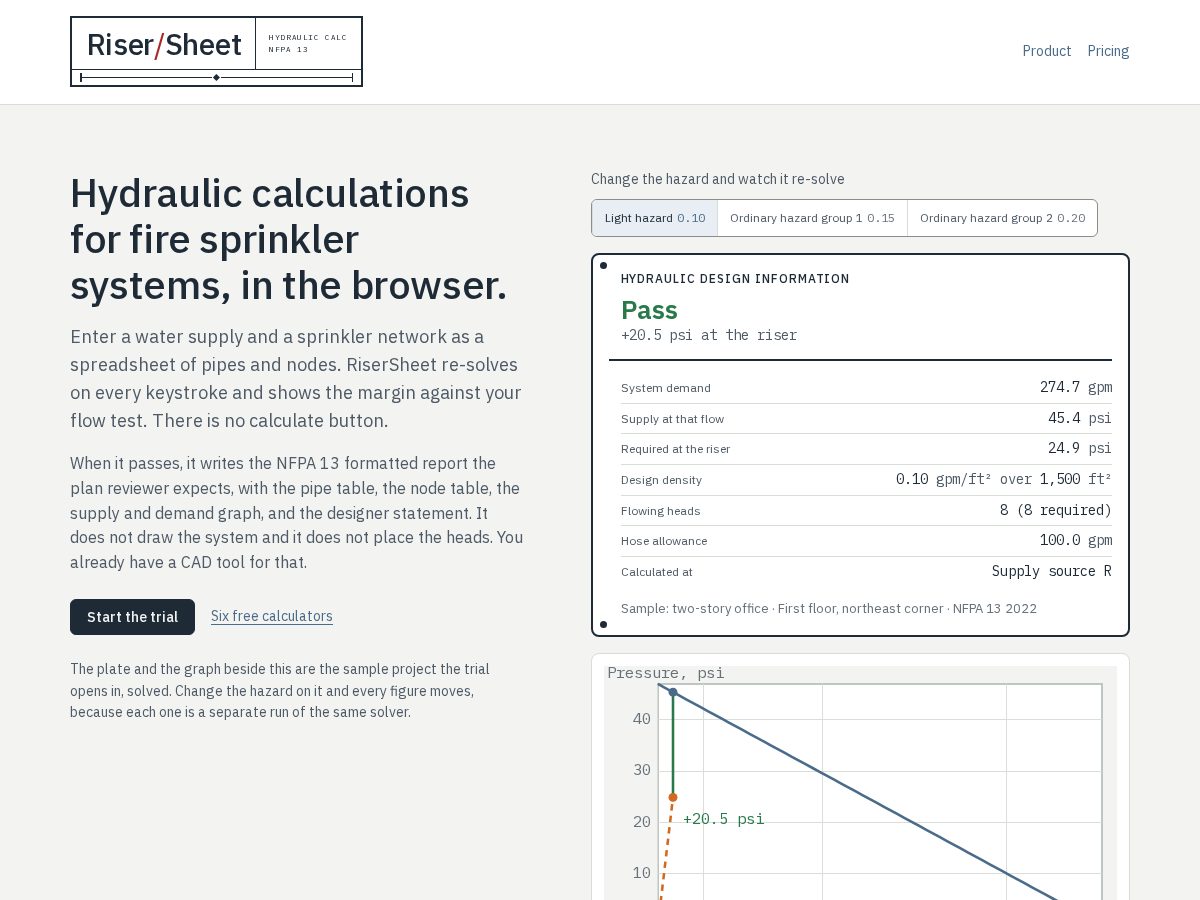Click the Design density 0.10 gpm/ft² value
This screenshot has width=1200, height=900.
pos(1003,479)
